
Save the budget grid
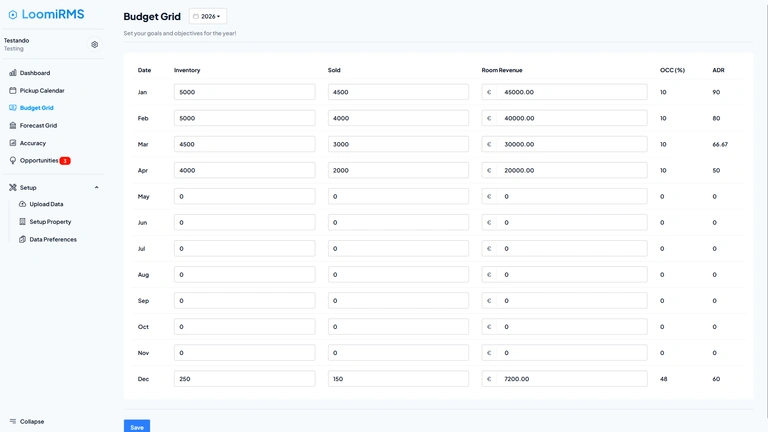tap(137, 427)
